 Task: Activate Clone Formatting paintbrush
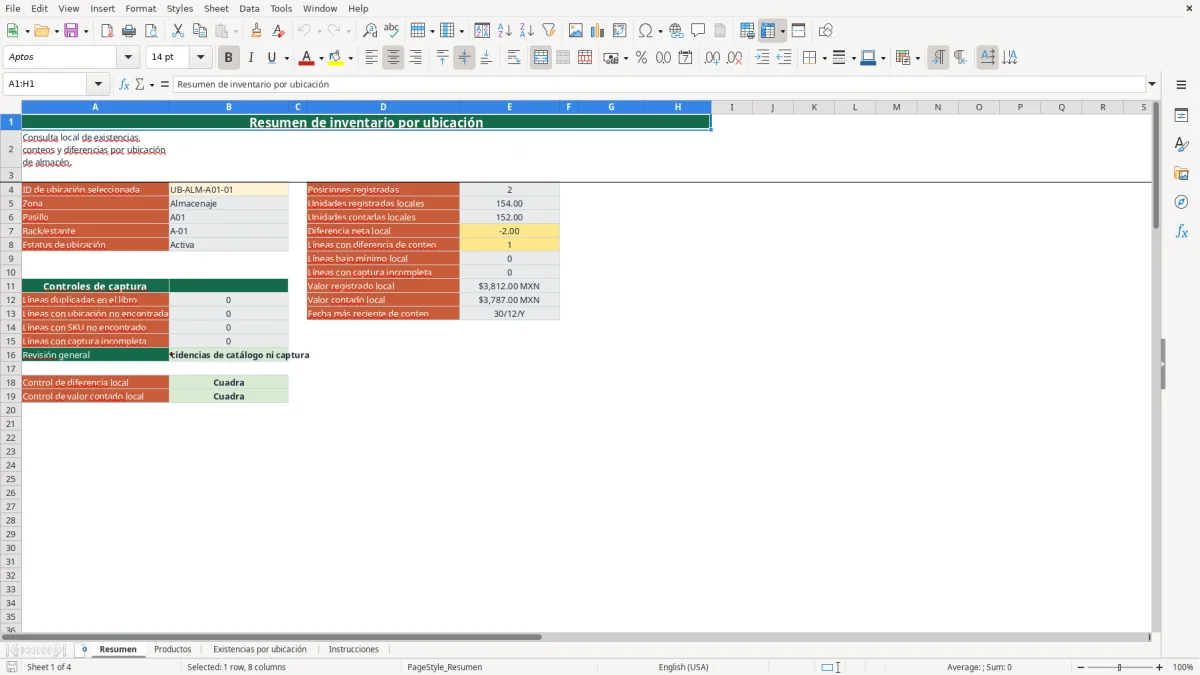click(x=257, y=30)
